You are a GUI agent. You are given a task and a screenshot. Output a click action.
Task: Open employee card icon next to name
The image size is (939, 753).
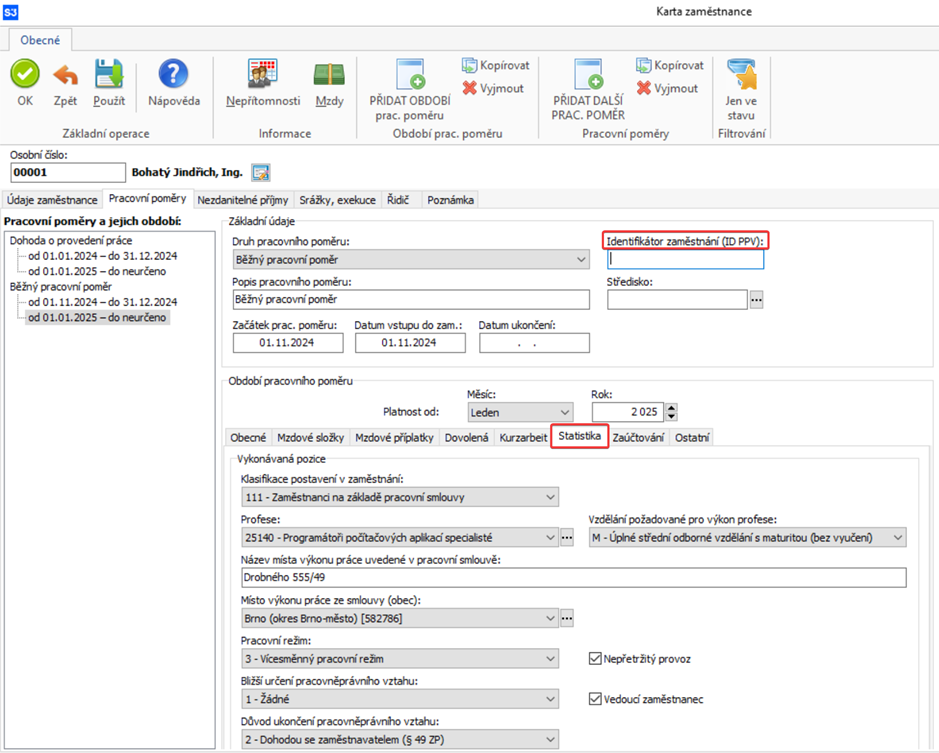click(x=261, y=173)
